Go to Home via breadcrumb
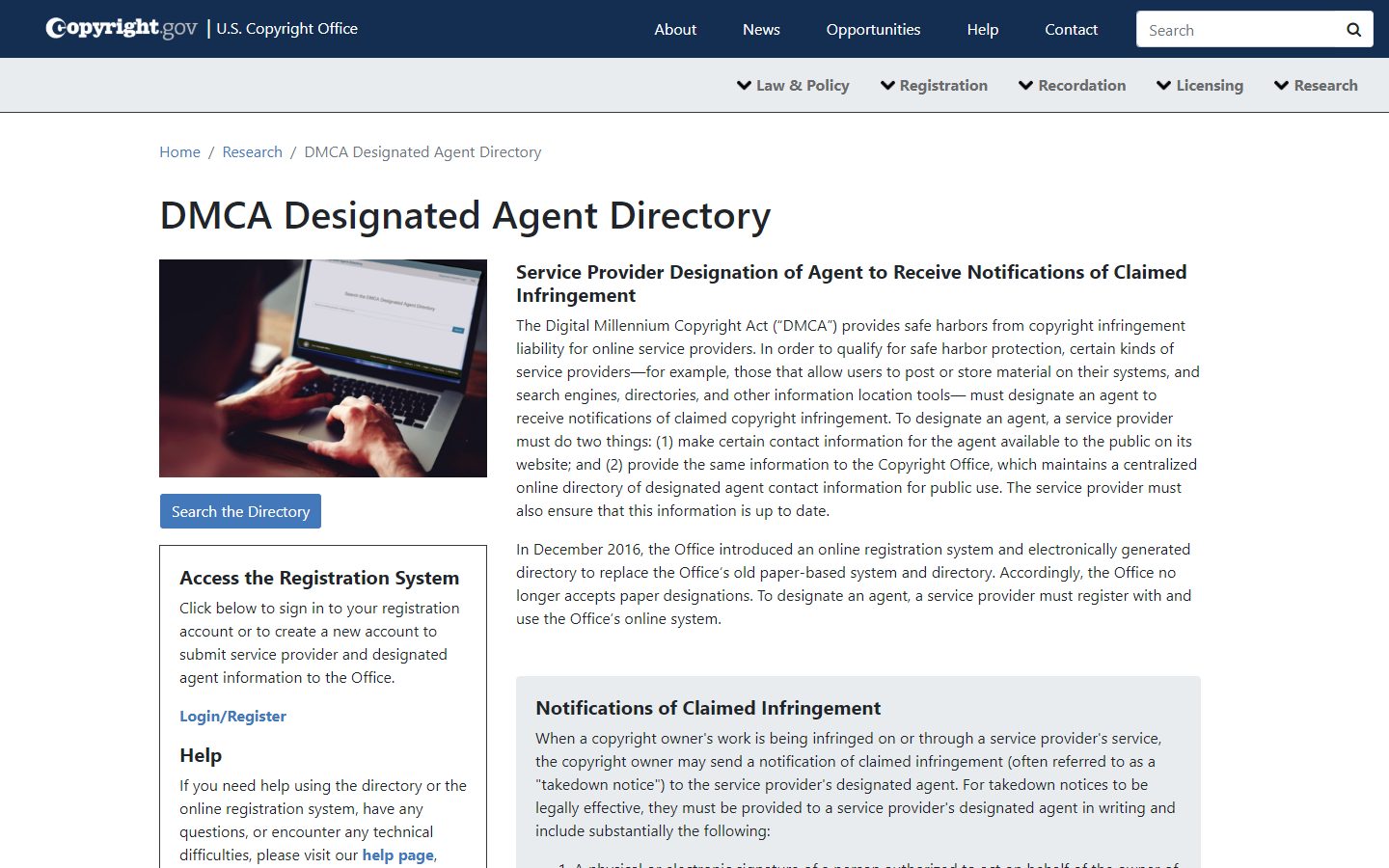 coord(179,152)
